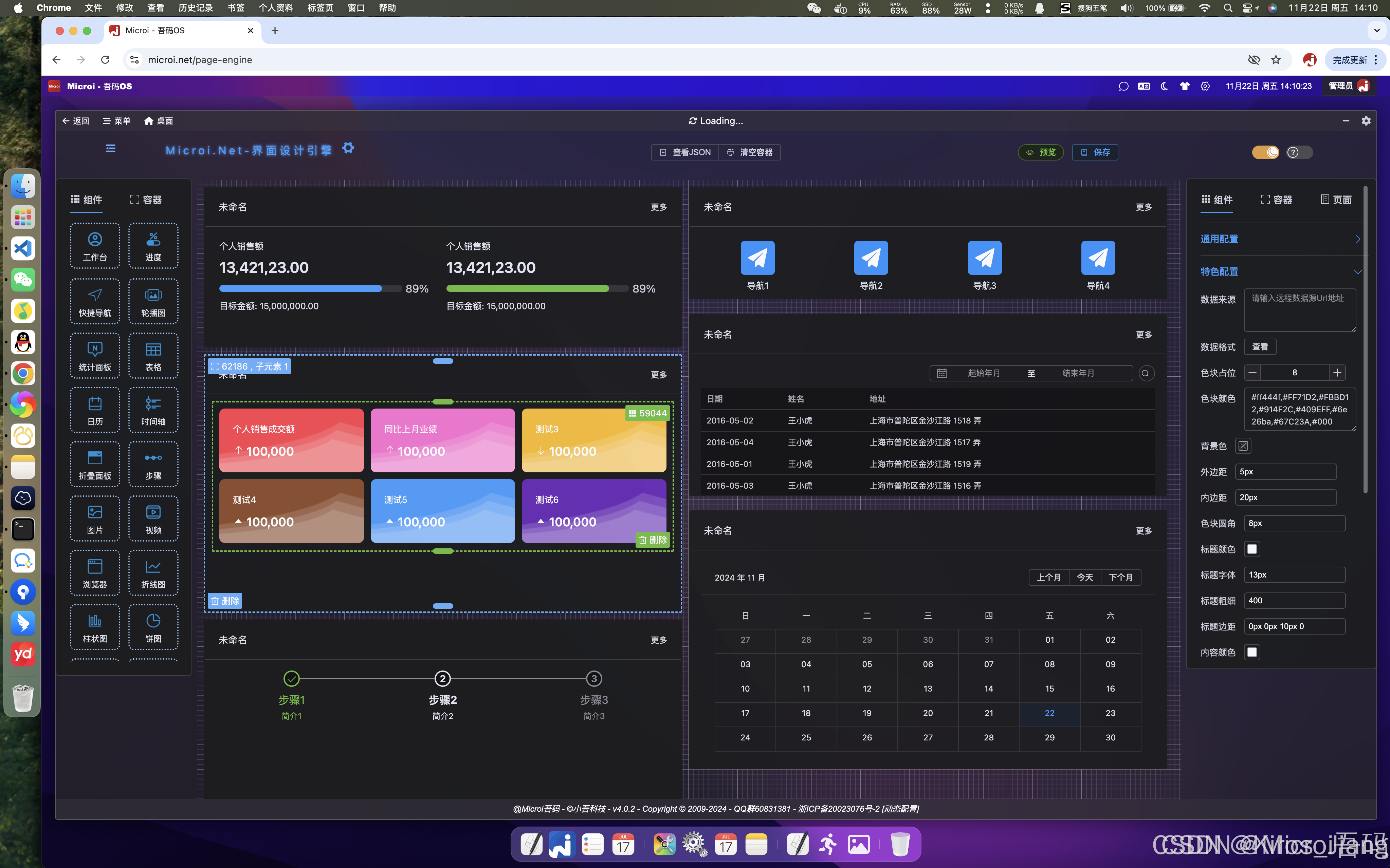Go to 下个月 in calendar
The height and width of the screenshot is (868, 1390).
point(1121,578)
